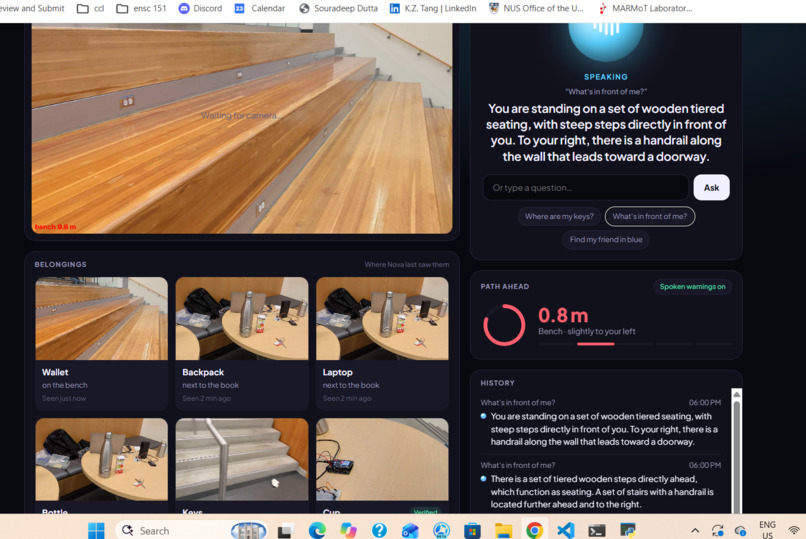The width and height of the screenshot is (806, 539).
Task: Click the taskbar Search box
Action: click(191, 530)
